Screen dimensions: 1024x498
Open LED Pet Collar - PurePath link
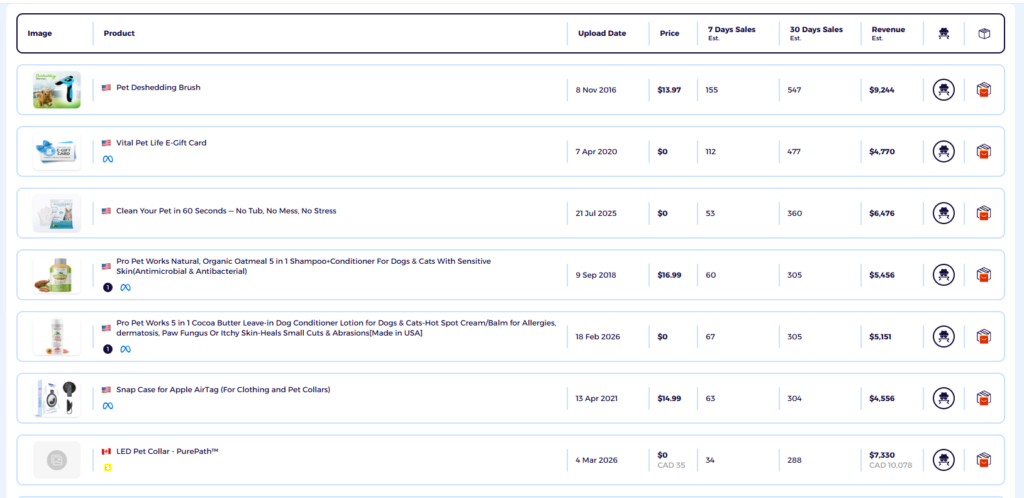(167, 452)
